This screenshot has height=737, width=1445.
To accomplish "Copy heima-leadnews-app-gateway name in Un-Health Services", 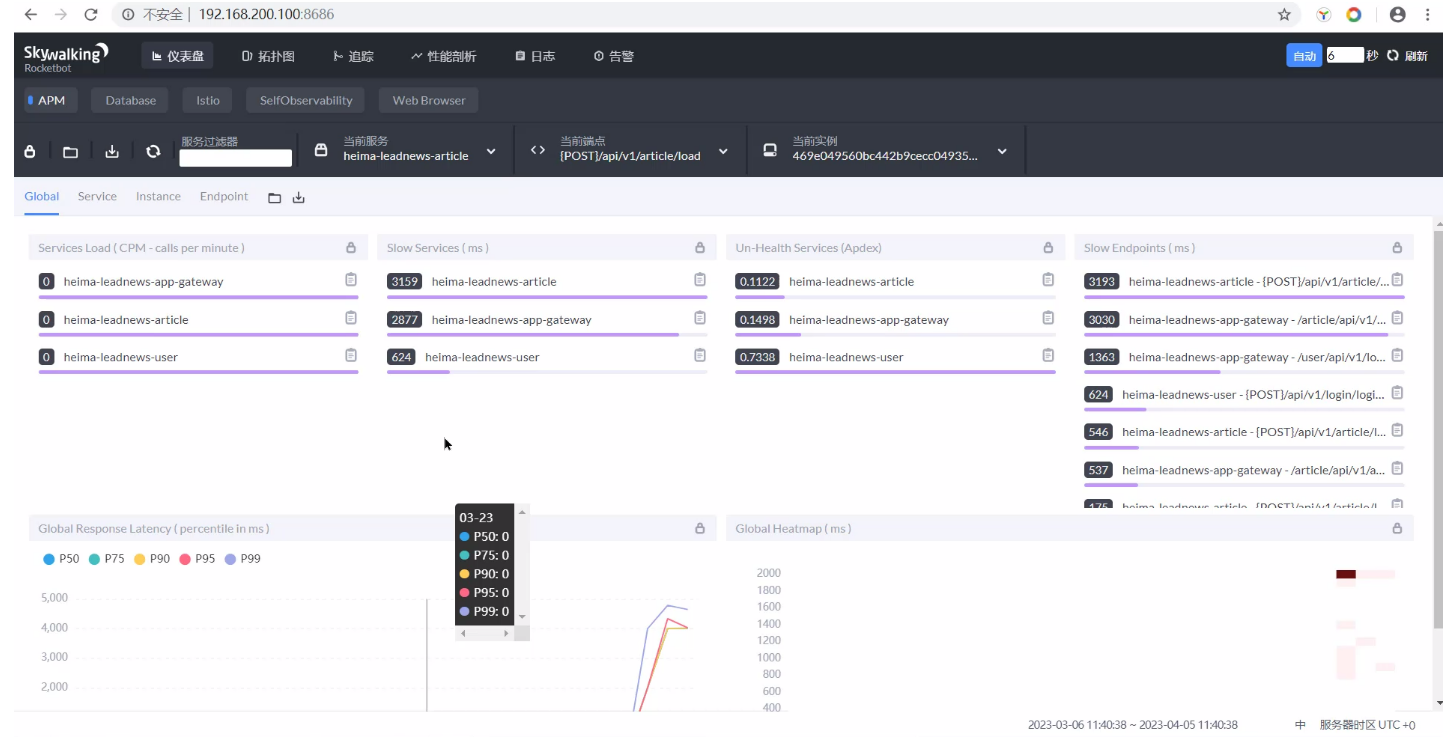I will [1048, 318].
